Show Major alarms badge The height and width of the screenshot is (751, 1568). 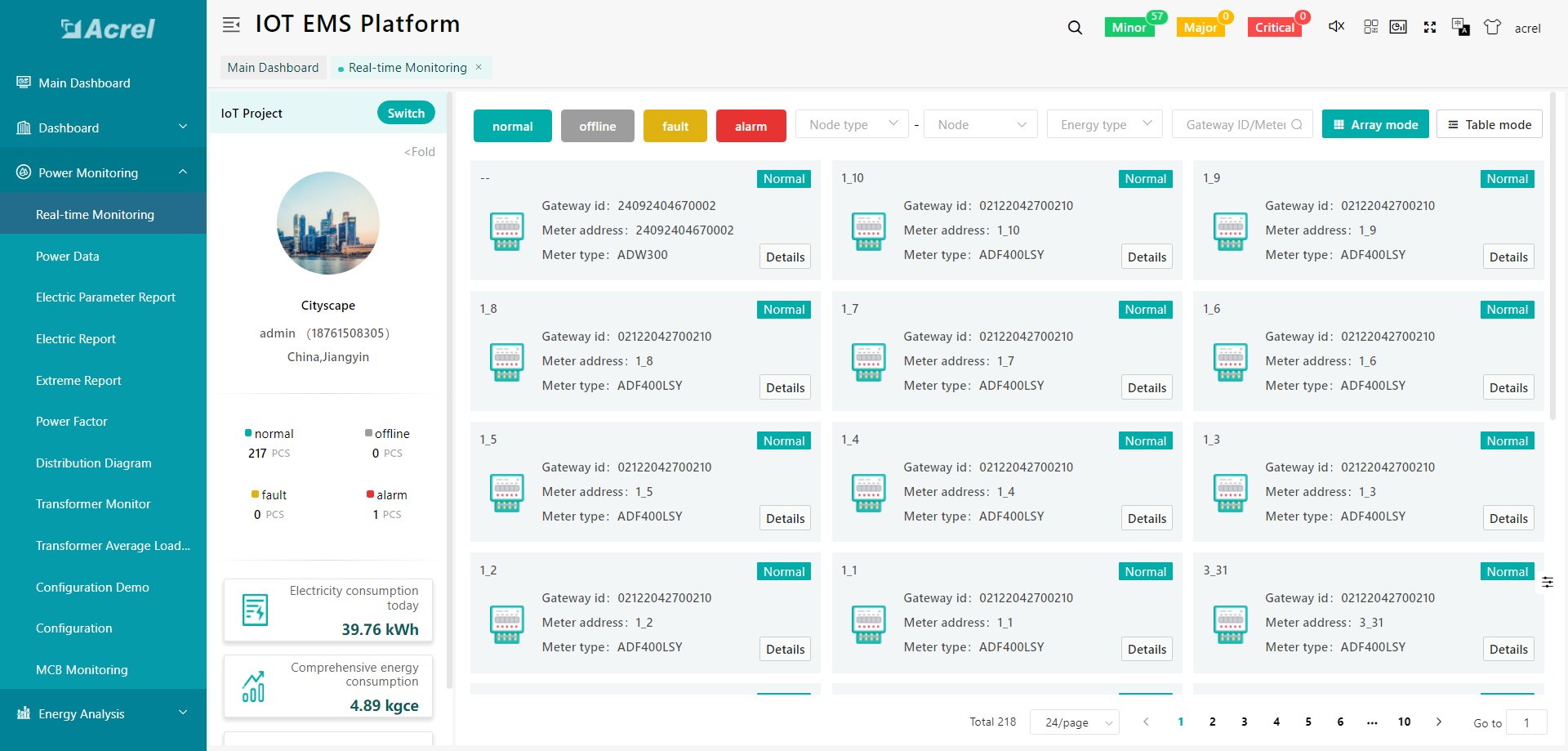click(1200, 27)
